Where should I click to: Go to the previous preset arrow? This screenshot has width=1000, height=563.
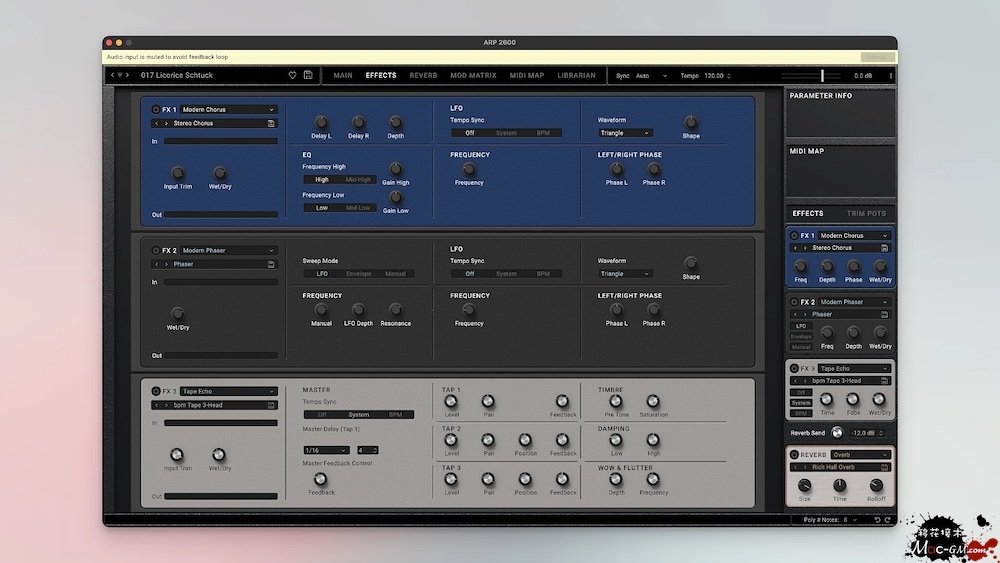click(x=112, y=75)
